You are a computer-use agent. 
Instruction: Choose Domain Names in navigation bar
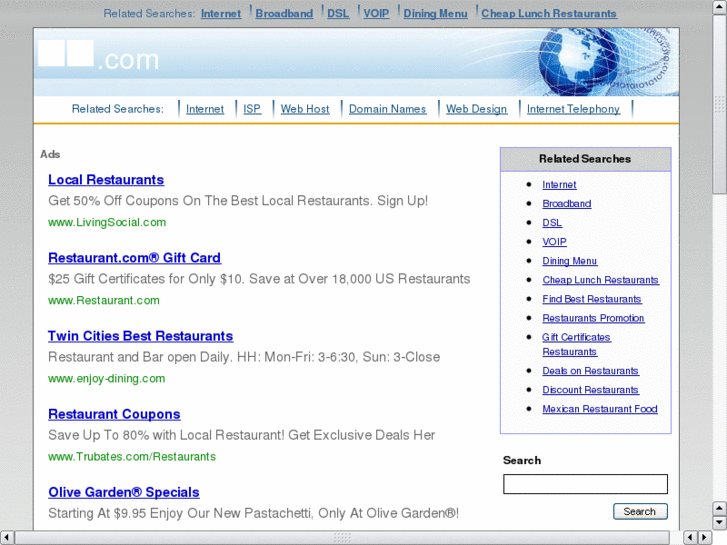click(388, 109)
